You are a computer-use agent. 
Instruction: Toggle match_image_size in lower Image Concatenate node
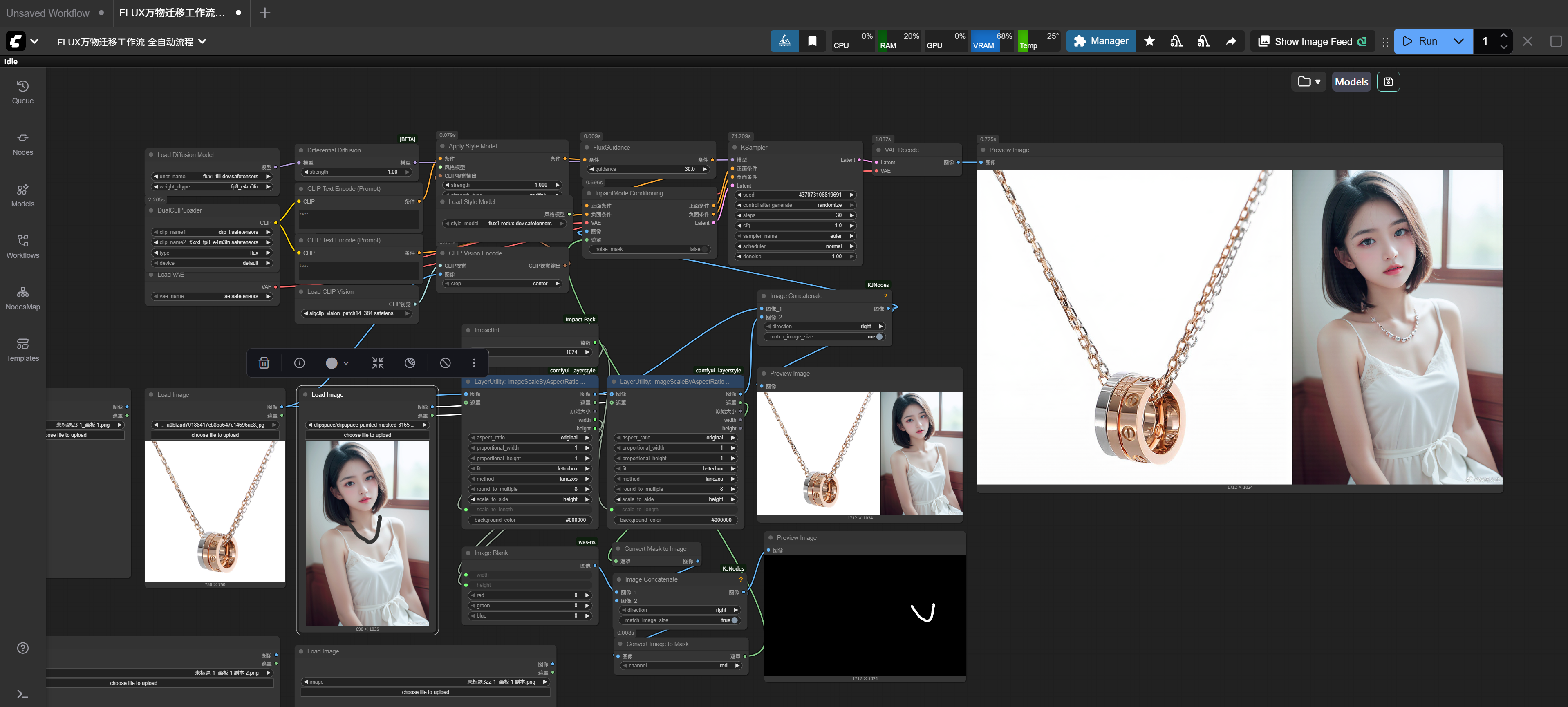(734, 620)
